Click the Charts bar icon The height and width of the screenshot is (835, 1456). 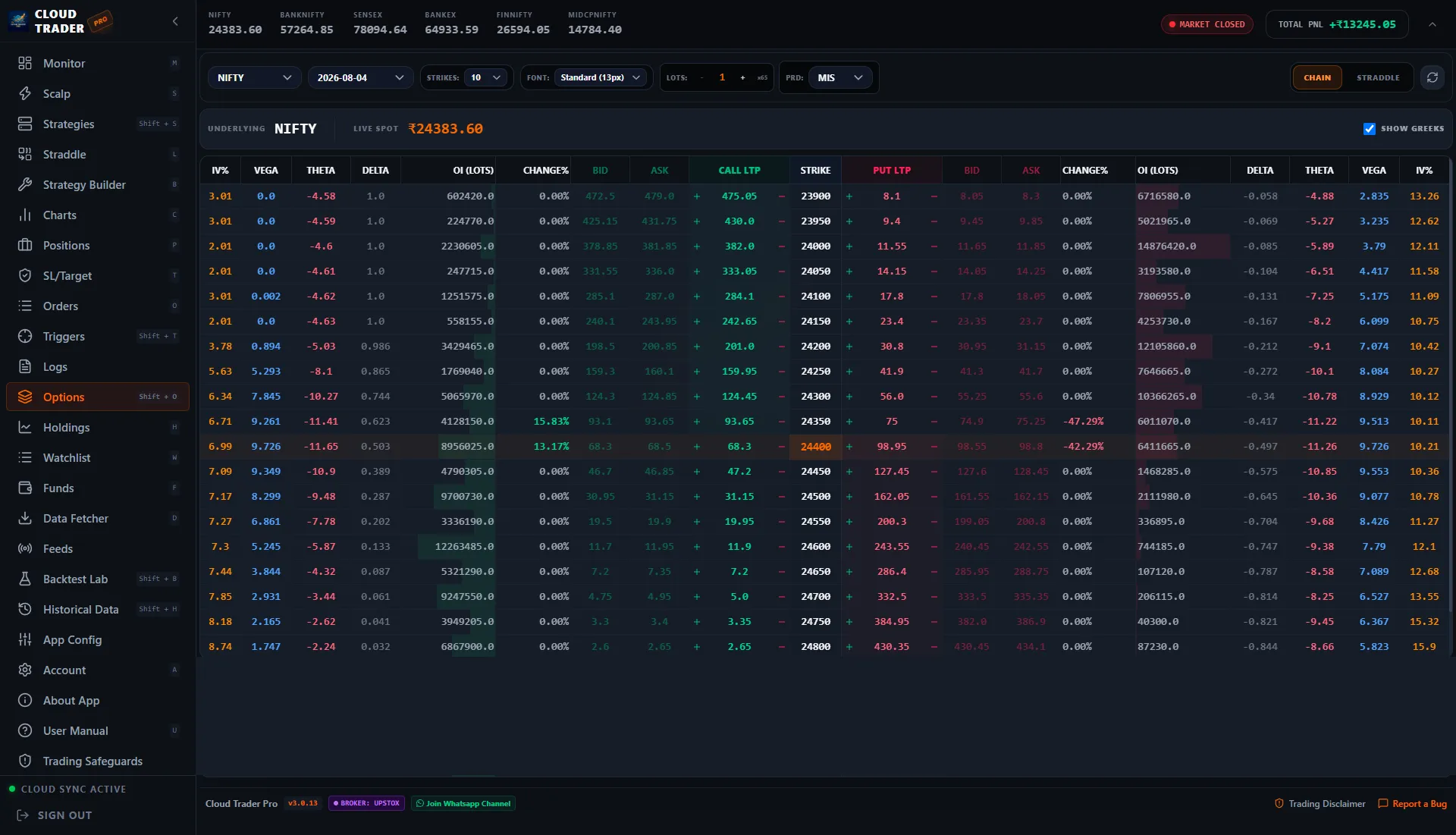click(x=25, y=215)
